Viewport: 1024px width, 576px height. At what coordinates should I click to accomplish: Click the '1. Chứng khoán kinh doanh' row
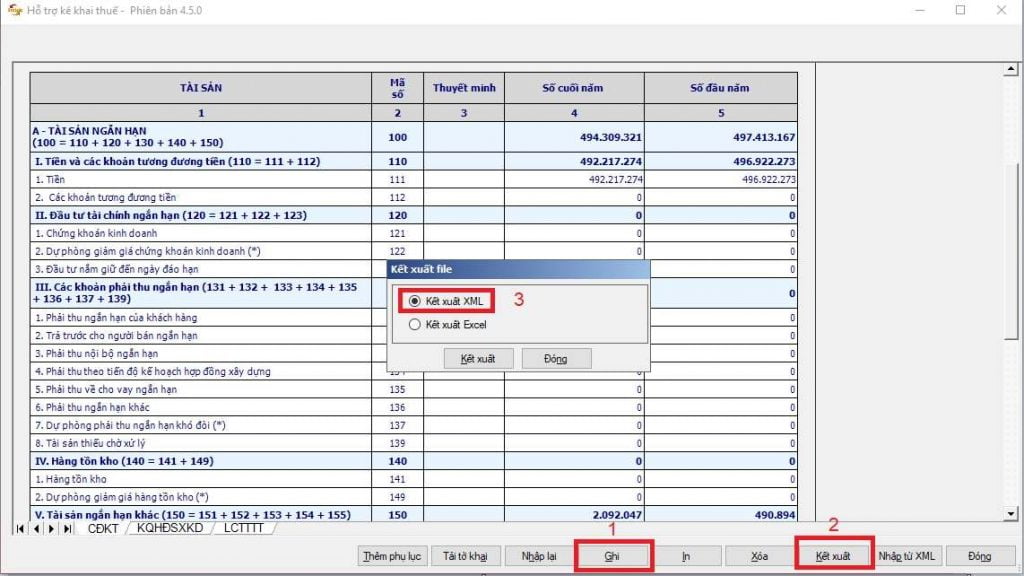click(200, 233)
